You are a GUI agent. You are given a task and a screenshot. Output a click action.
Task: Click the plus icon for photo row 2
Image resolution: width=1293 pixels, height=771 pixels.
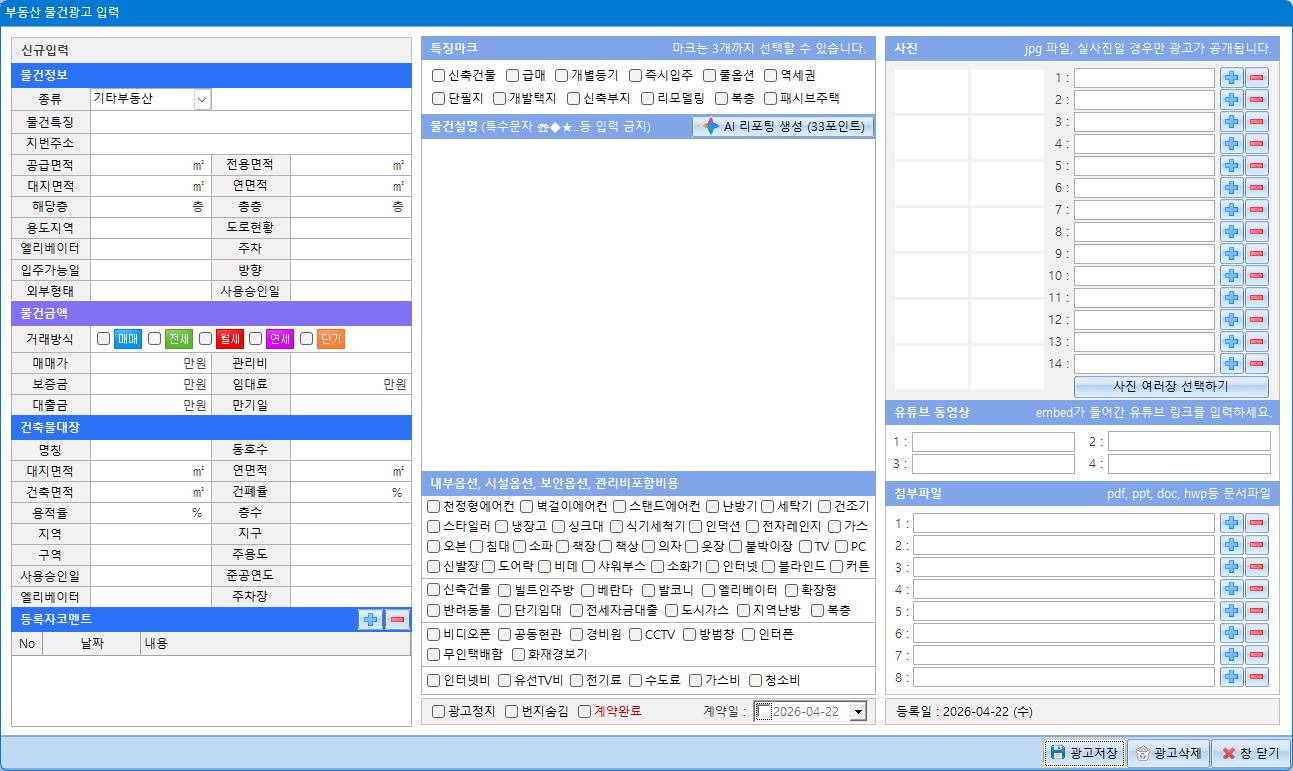1232,100
